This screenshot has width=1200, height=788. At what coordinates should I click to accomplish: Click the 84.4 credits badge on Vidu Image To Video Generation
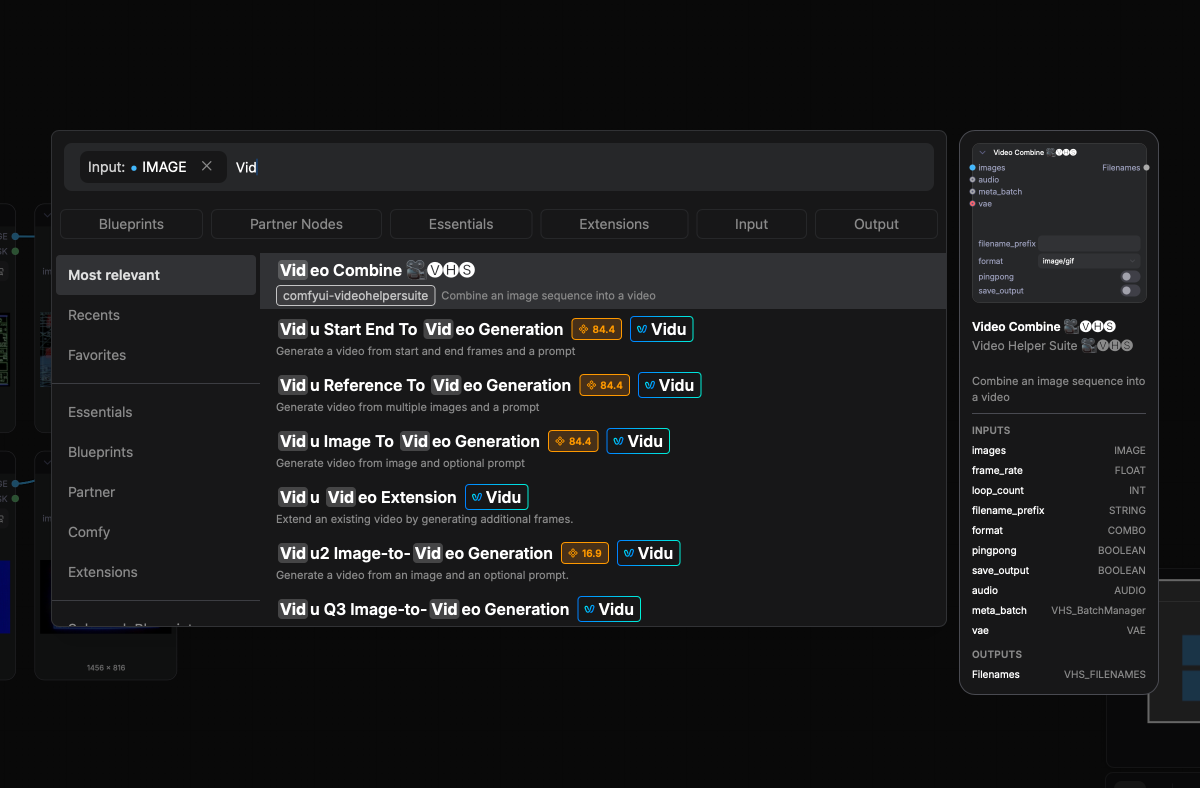(x=573, y=441)
